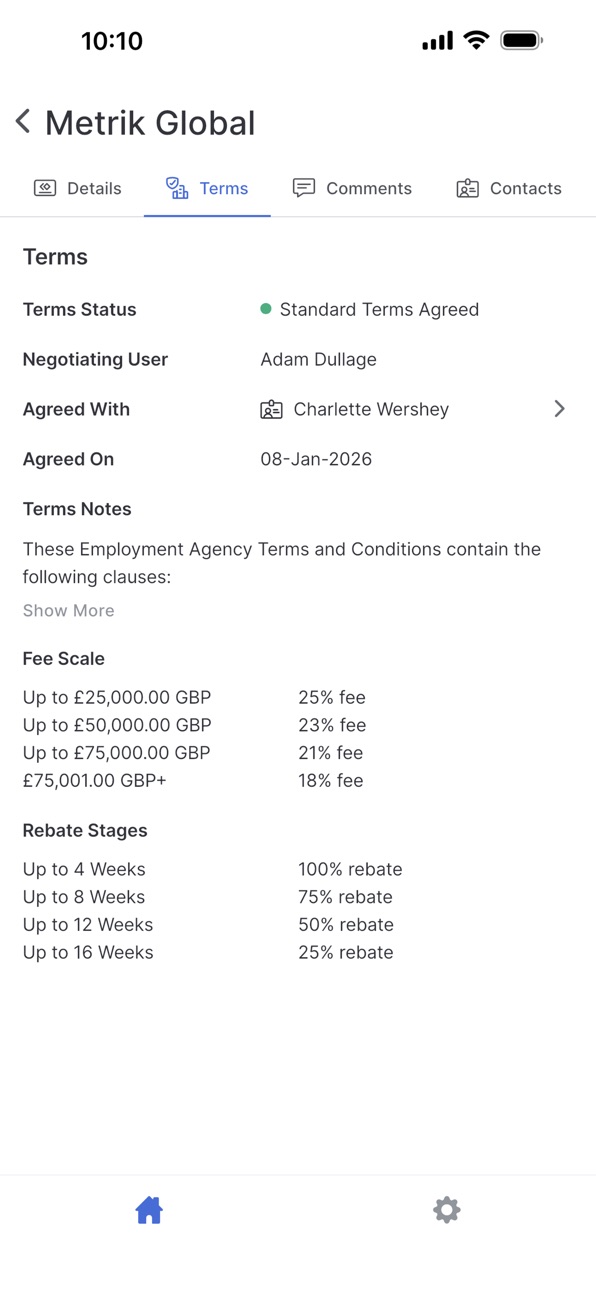Tap the Standard Terms Agreed status text

[379, 309]
